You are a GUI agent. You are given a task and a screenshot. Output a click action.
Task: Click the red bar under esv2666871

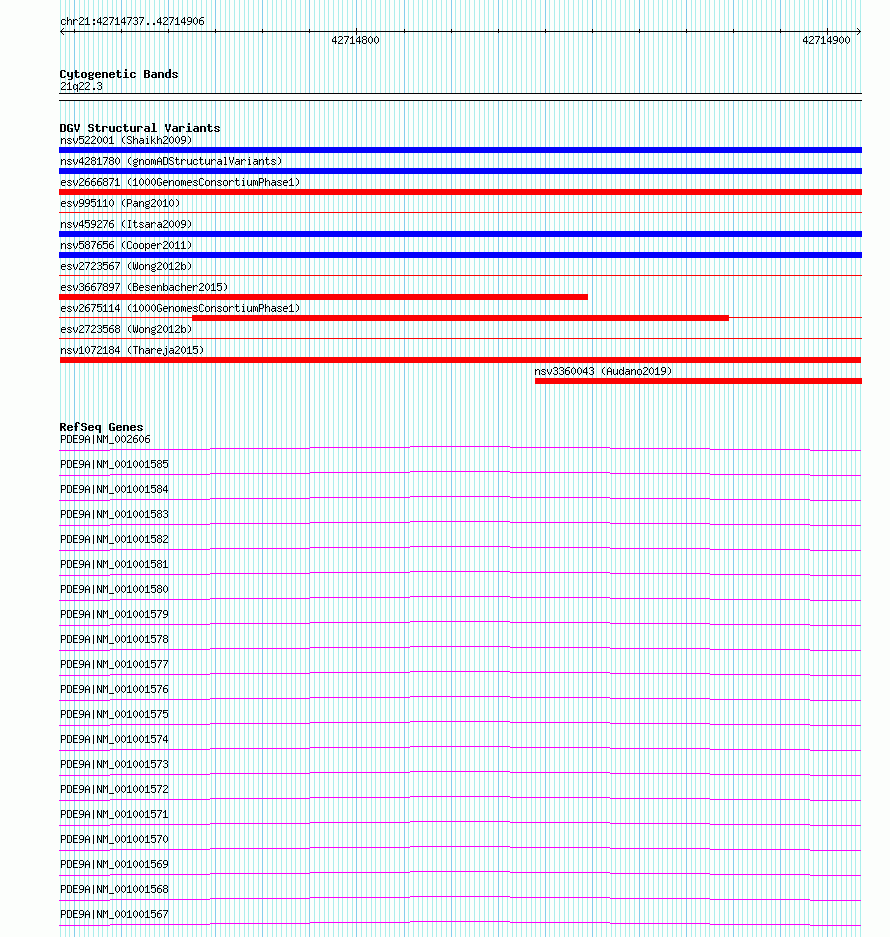tap(460, 192)
